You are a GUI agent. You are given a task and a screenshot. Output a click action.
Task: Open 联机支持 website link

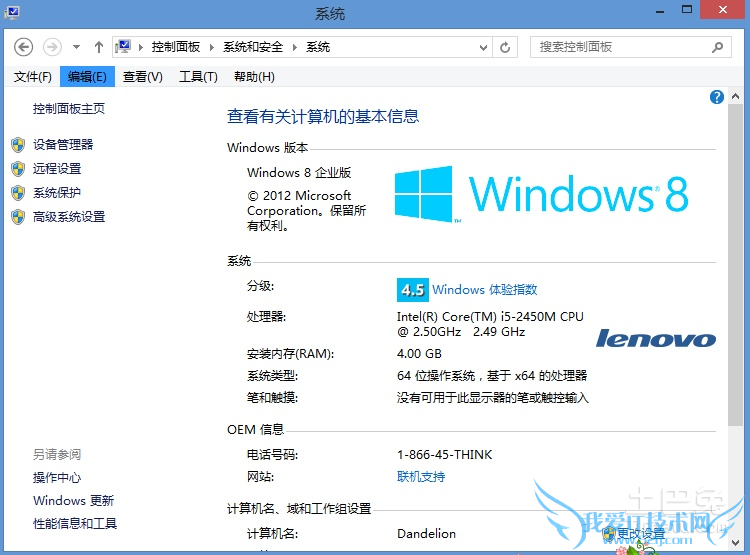(x=421, y=477)
